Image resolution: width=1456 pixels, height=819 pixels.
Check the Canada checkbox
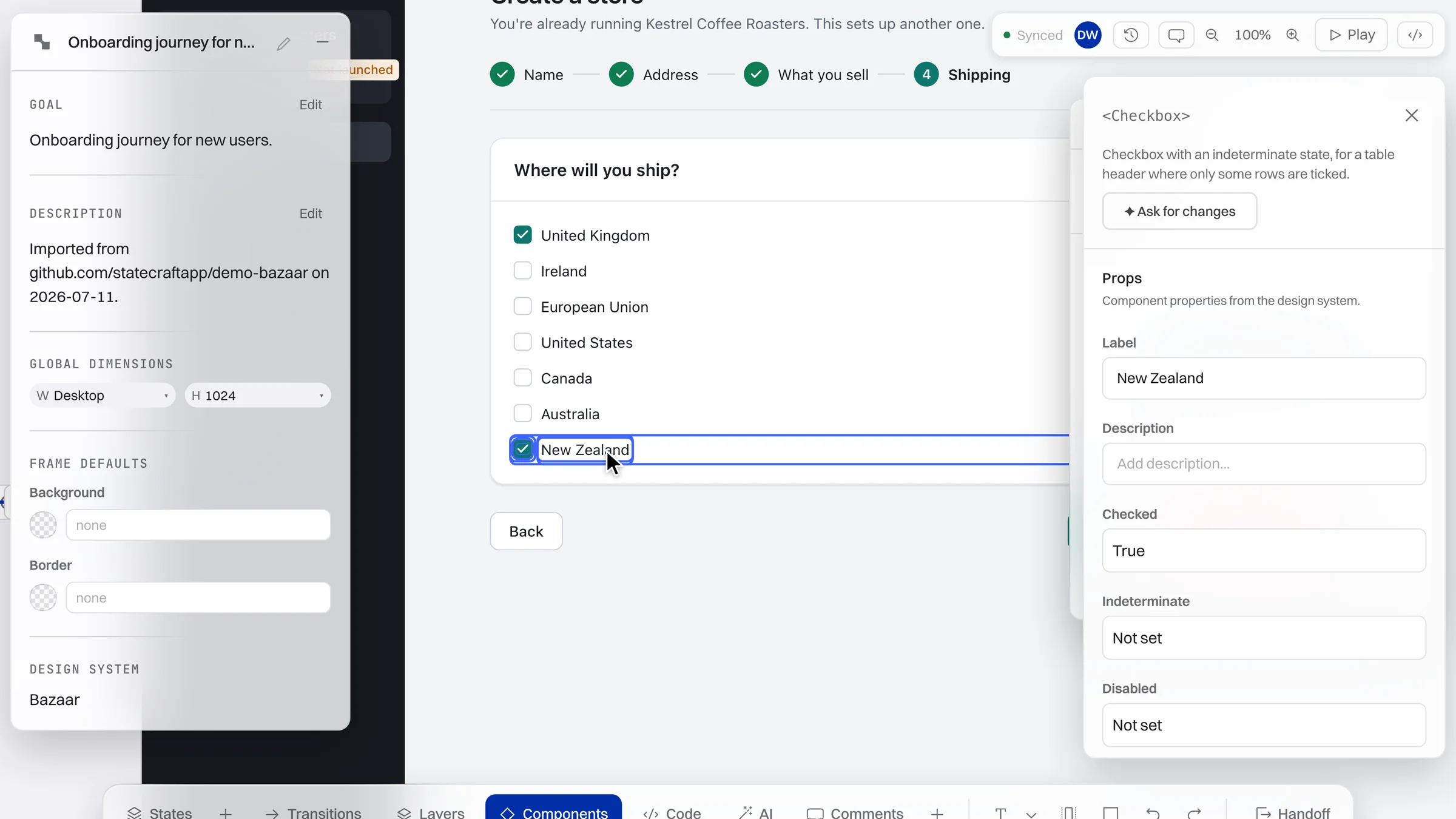tap(522, 378)
